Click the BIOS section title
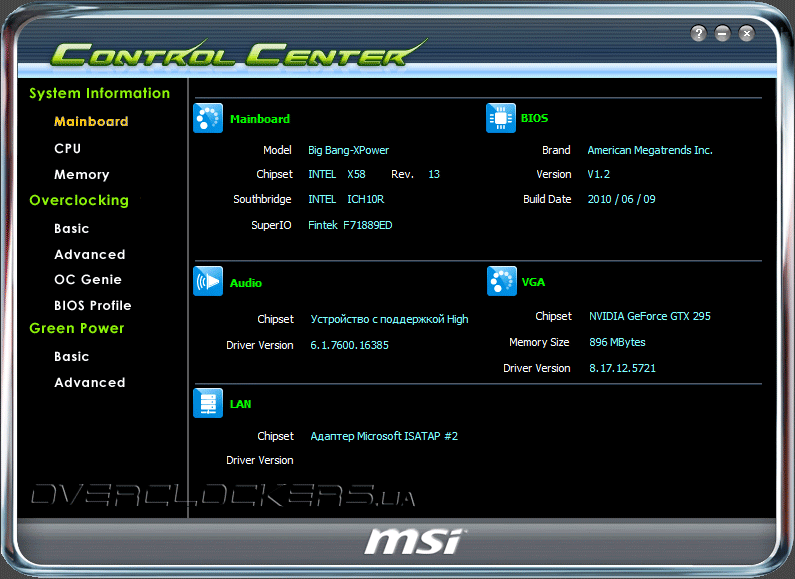795x579 pixels. [534, 118]
